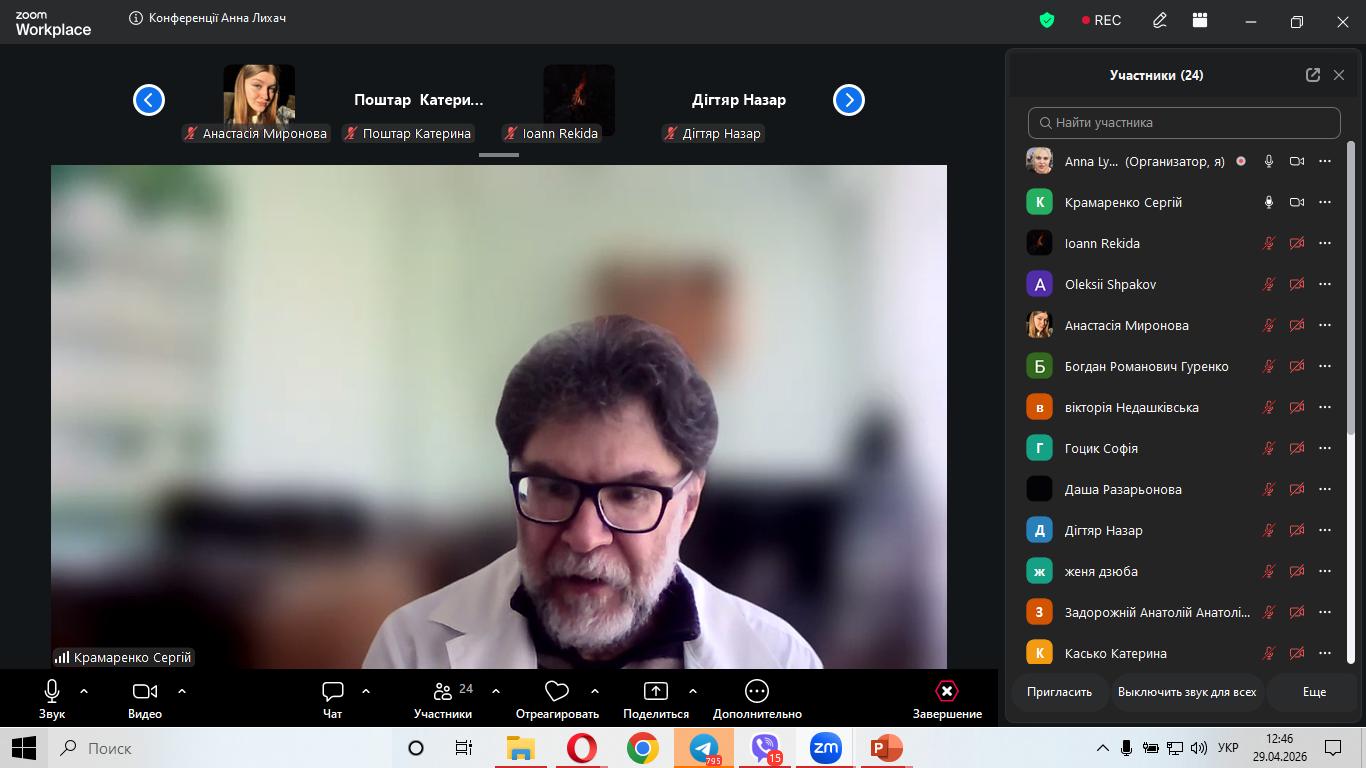1366x768 pixels.
Task: Click Выключить звук для всех button
Action: pyautogui.click(x=1187, y=692)
